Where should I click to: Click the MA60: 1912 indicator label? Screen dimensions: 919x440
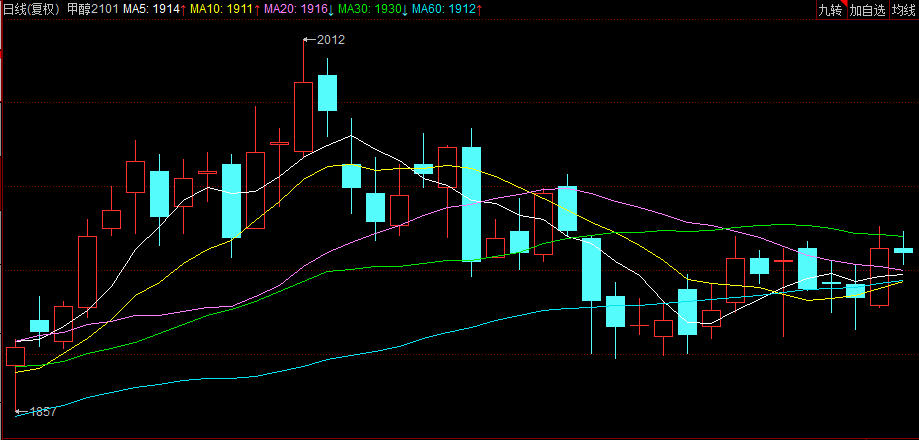pyautogui.click(x=447, y=9)
